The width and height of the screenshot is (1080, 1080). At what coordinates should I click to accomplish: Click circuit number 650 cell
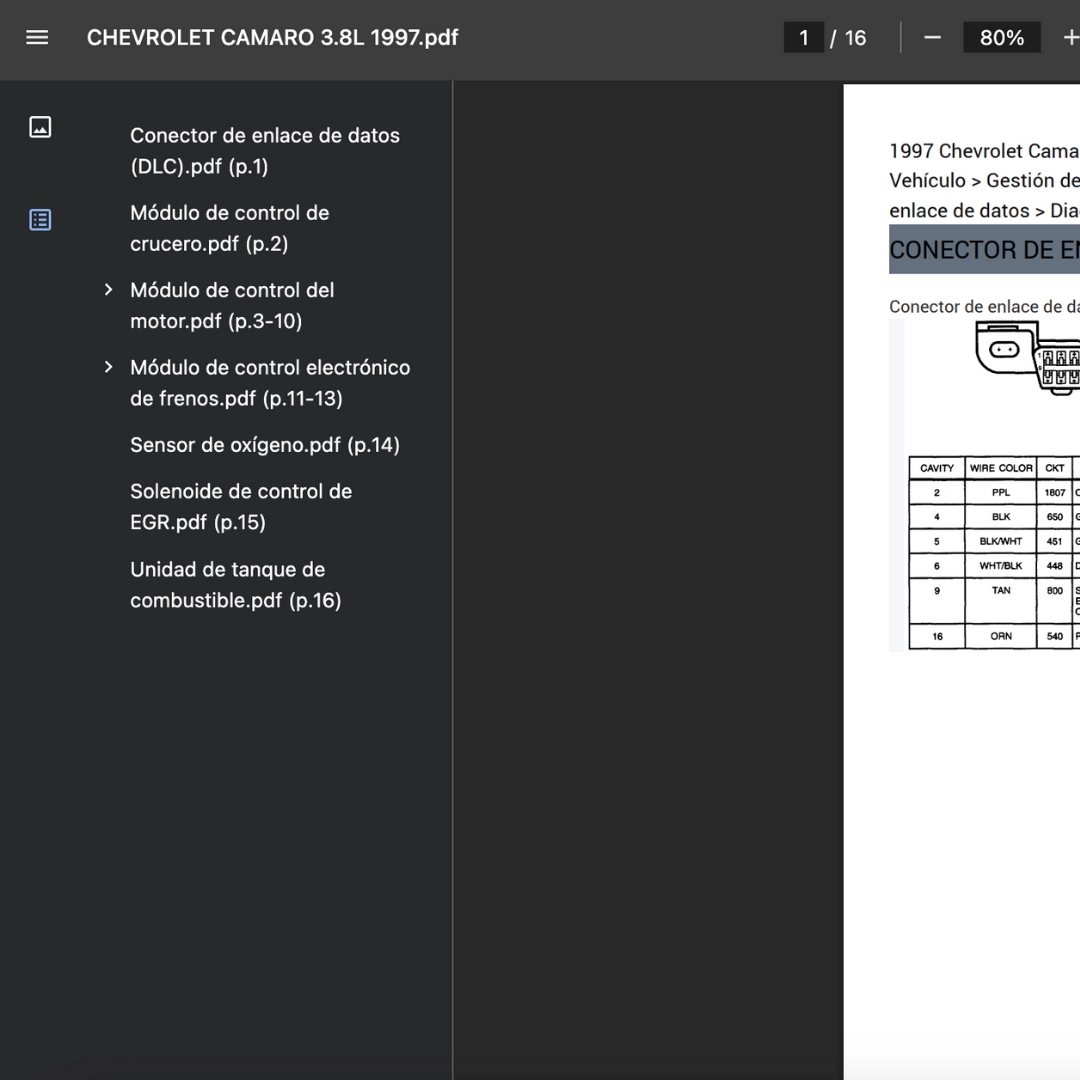[1055, 517]
